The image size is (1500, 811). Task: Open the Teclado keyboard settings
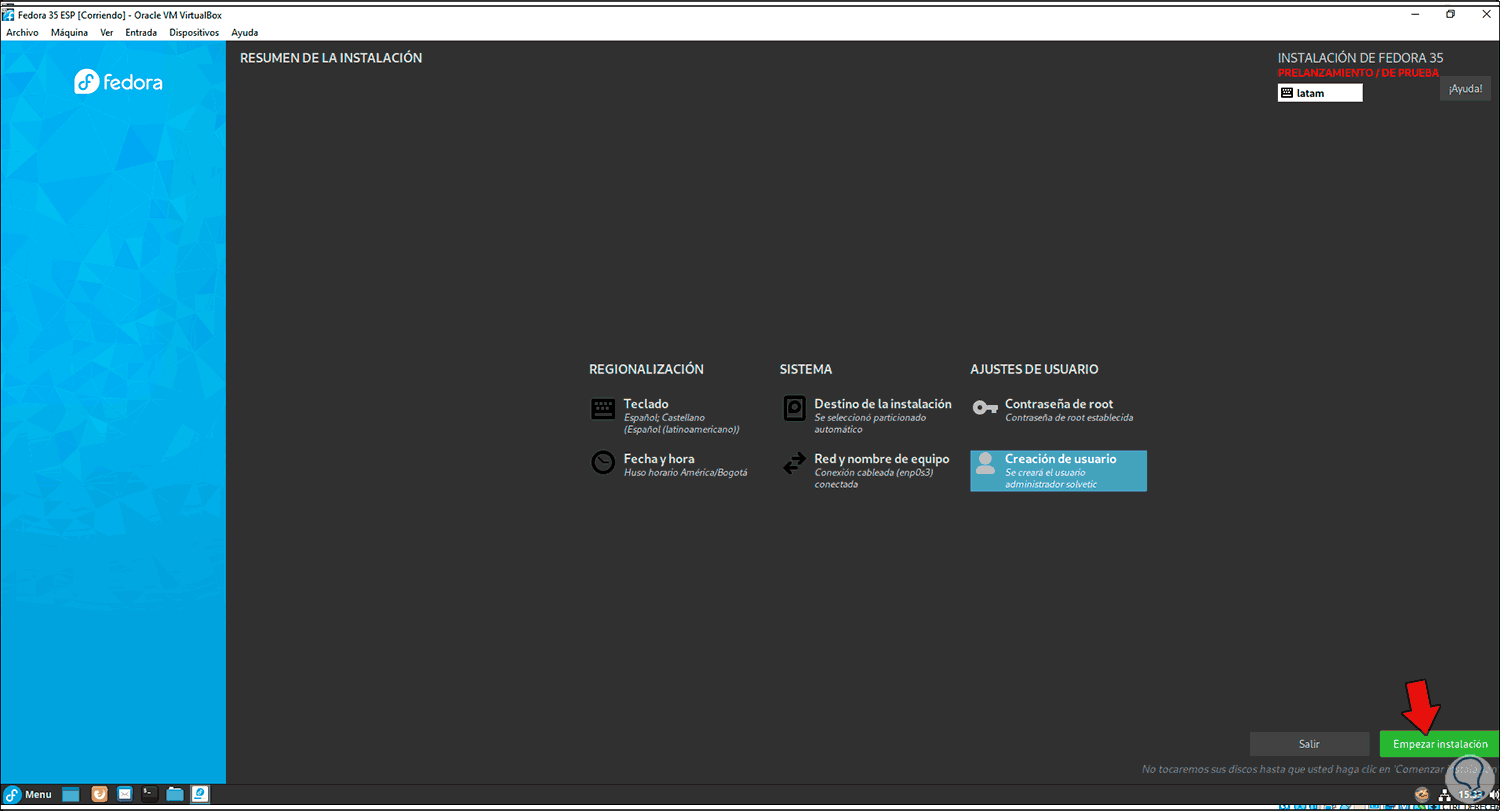pos(666,416)
